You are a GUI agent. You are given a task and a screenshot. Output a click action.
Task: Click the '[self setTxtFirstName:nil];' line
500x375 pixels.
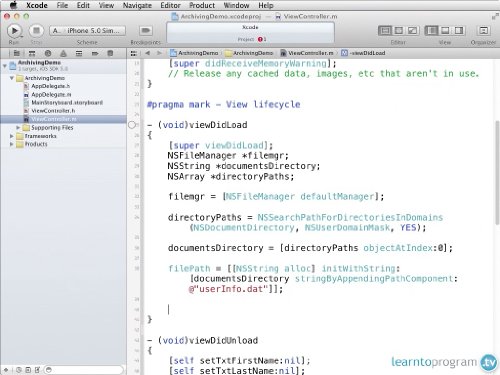tap(239, 361)
